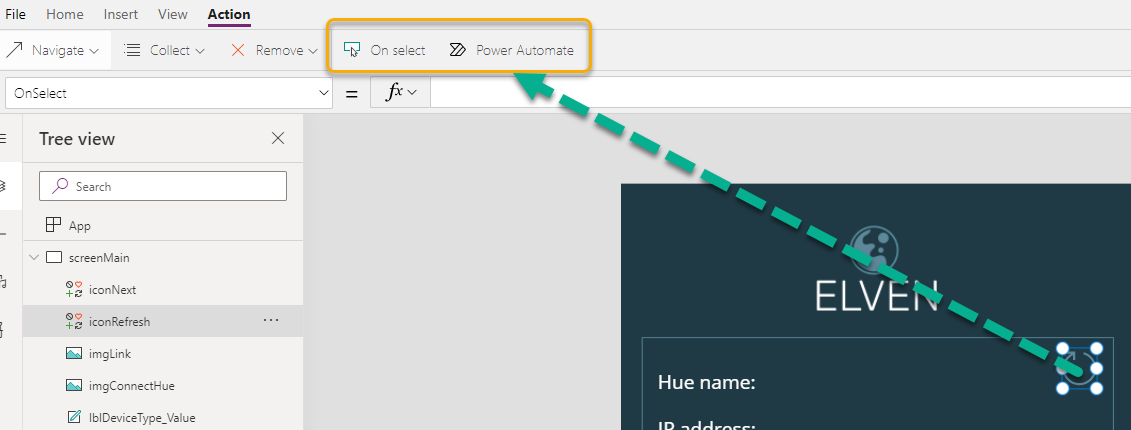
Task: Open the iconRefresh more options ellipsis
Action: tap(271, 320)
